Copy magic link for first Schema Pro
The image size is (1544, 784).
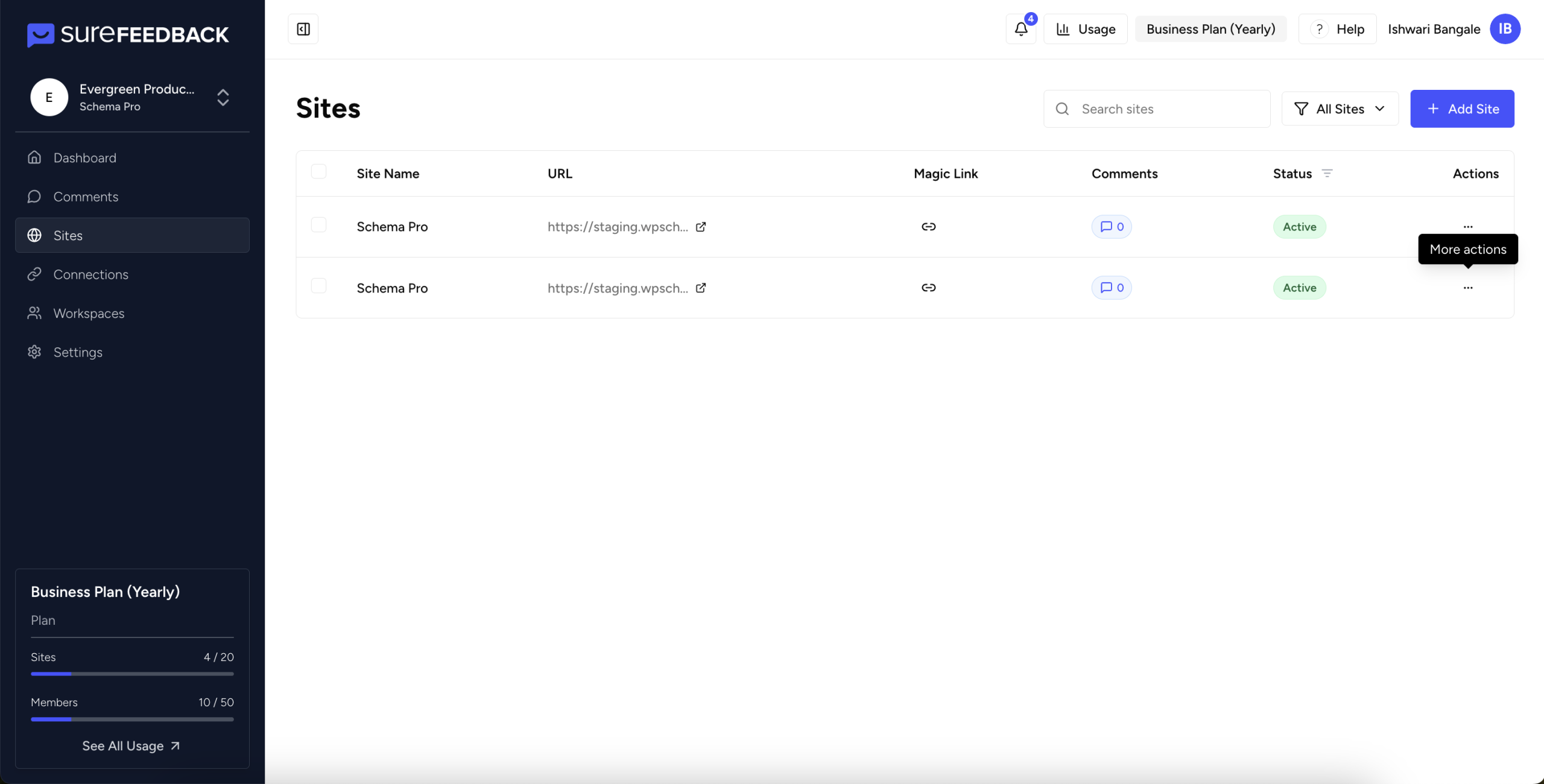[x=928, y=227]
